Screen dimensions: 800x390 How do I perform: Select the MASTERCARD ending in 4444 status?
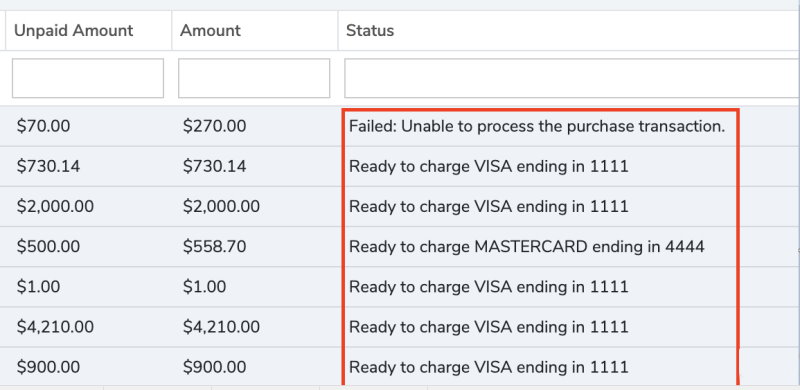click(527, 247)
